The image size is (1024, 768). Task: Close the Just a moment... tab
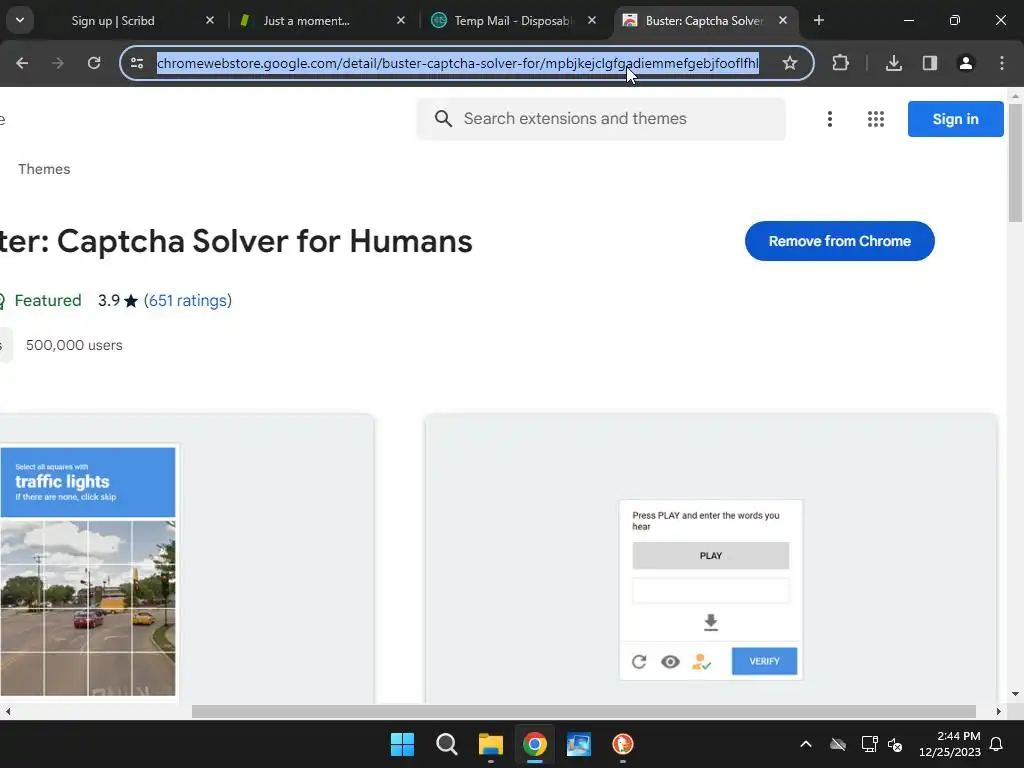401,20
